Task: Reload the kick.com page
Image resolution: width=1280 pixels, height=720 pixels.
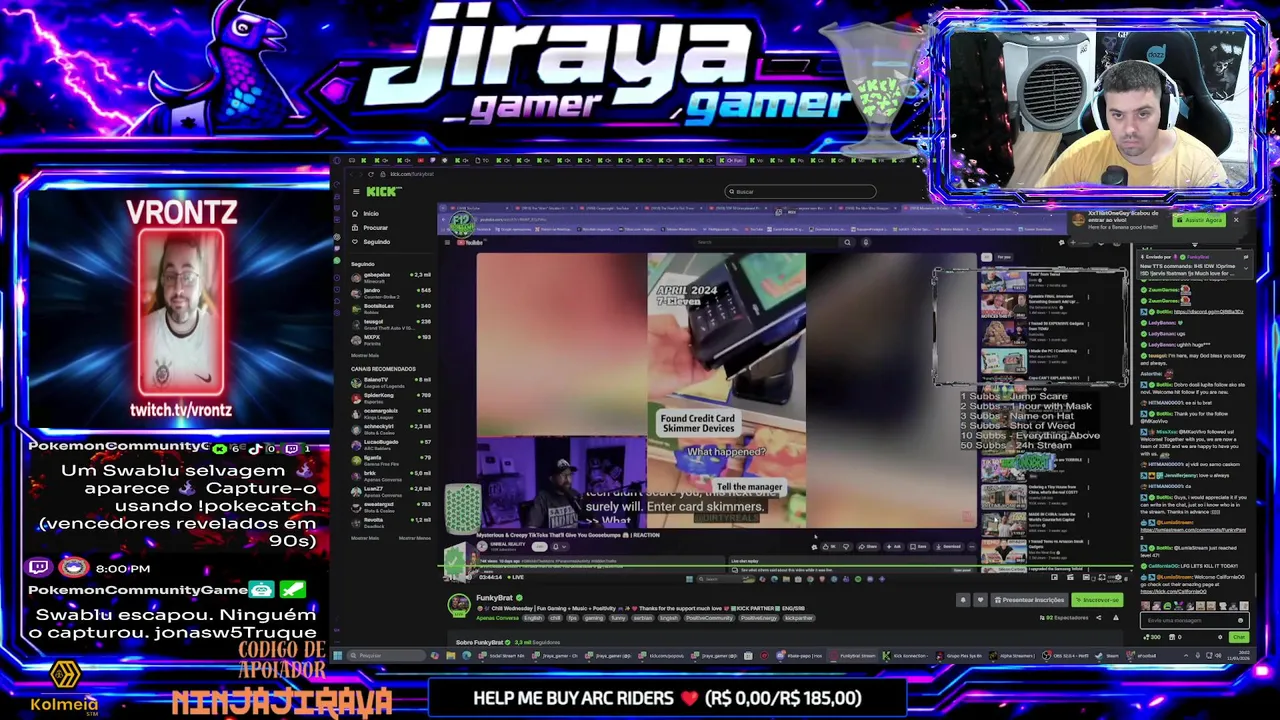Action: click(371, 174)
